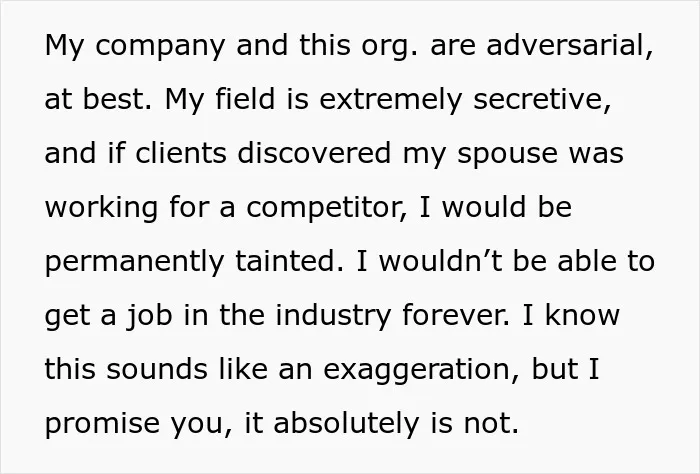Click the word "forever"
The height and width of the screenshot is (474, 700).
[x=452, y=315]
